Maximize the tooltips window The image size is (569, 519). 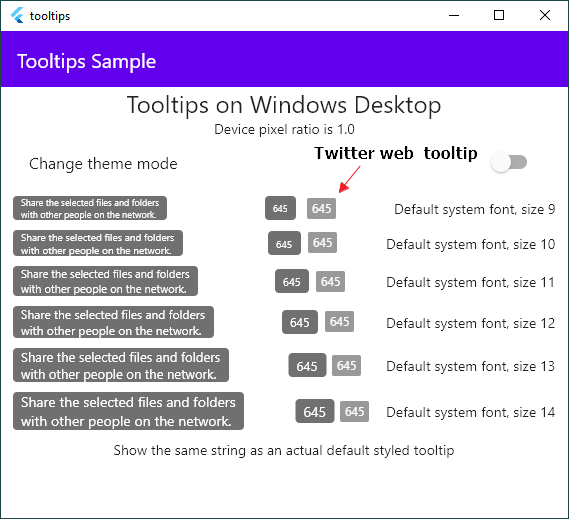(x=499, y=15)
